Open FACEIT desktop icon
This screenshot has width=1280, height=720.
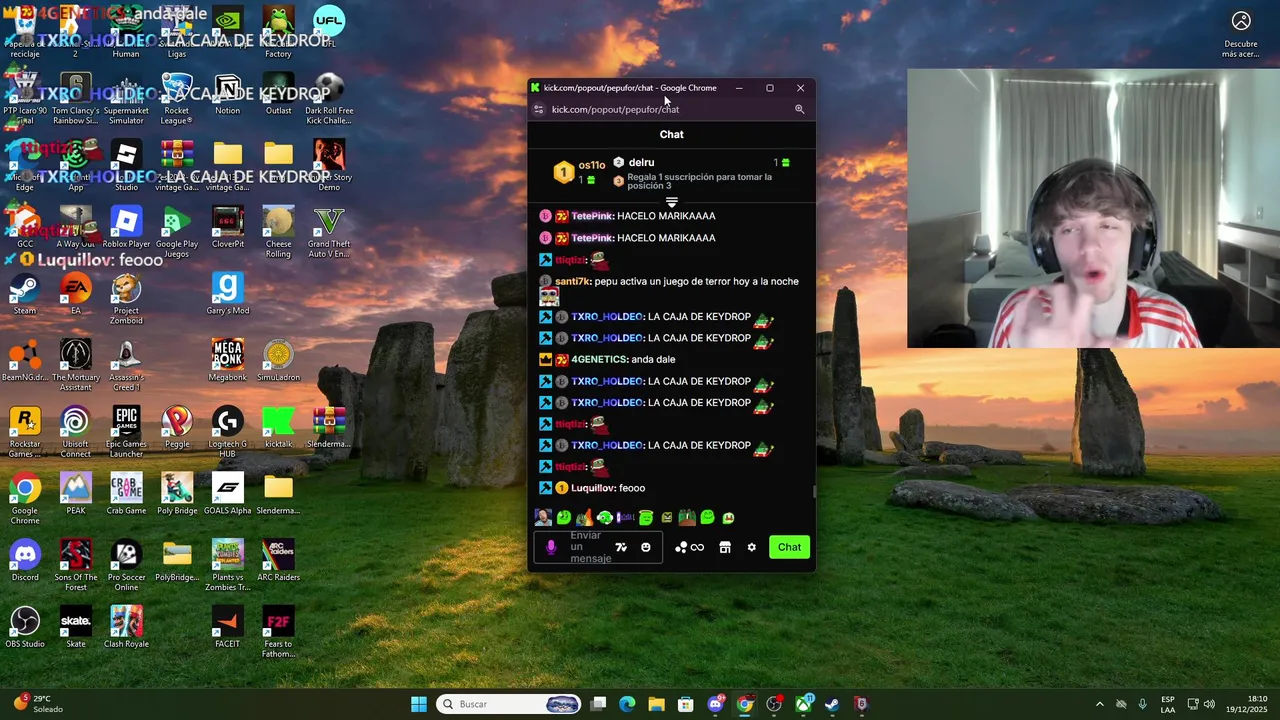[228, 628]
